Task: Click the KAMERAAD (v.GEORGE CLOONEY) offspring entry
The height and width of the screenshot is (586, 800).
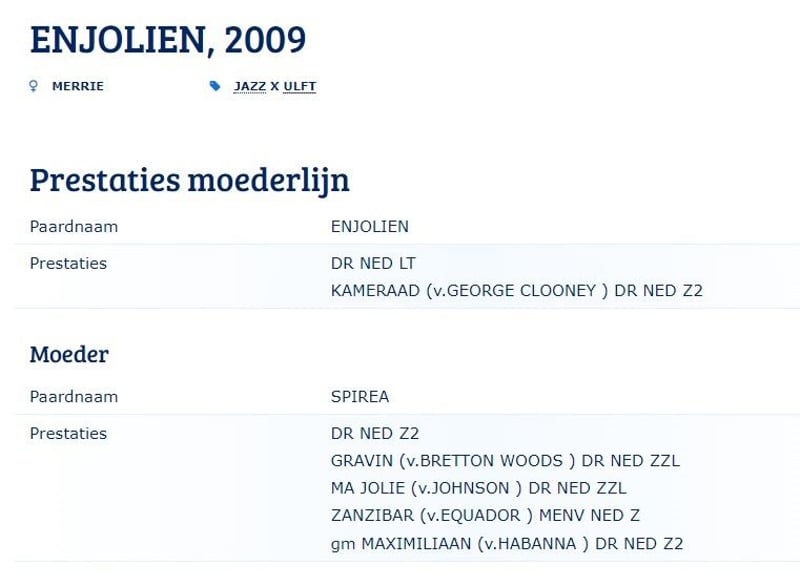Action: pyautogui.click(x=517, y=291)
